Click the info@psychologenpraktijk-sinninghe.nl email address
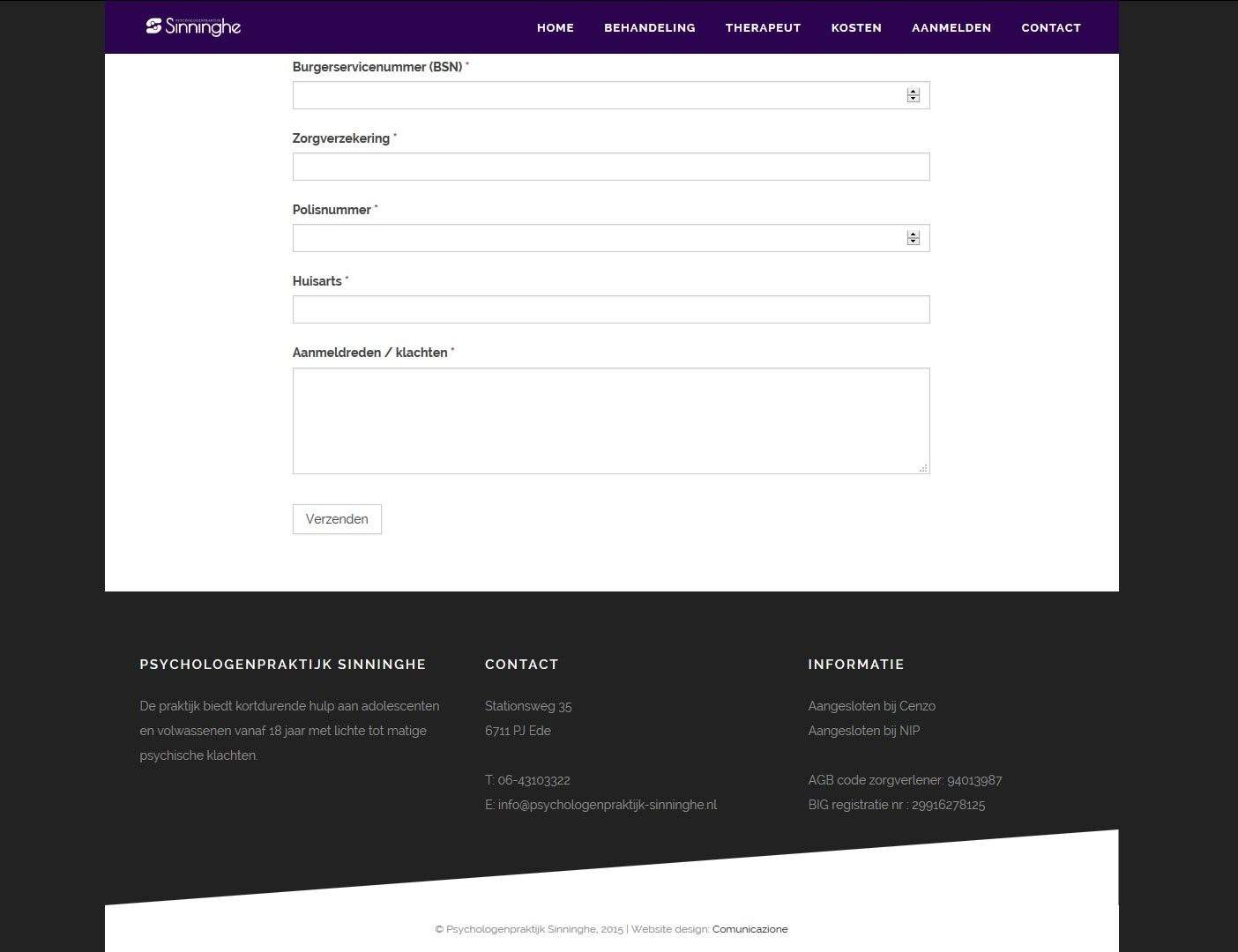This screenshot has height=952, width=1238. click(x=607, y=805)
